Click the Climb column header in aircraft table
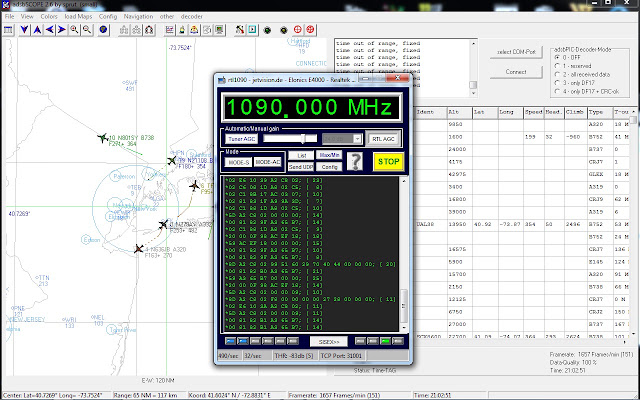This screenshot has height=400, width=640. coord(576,112)
